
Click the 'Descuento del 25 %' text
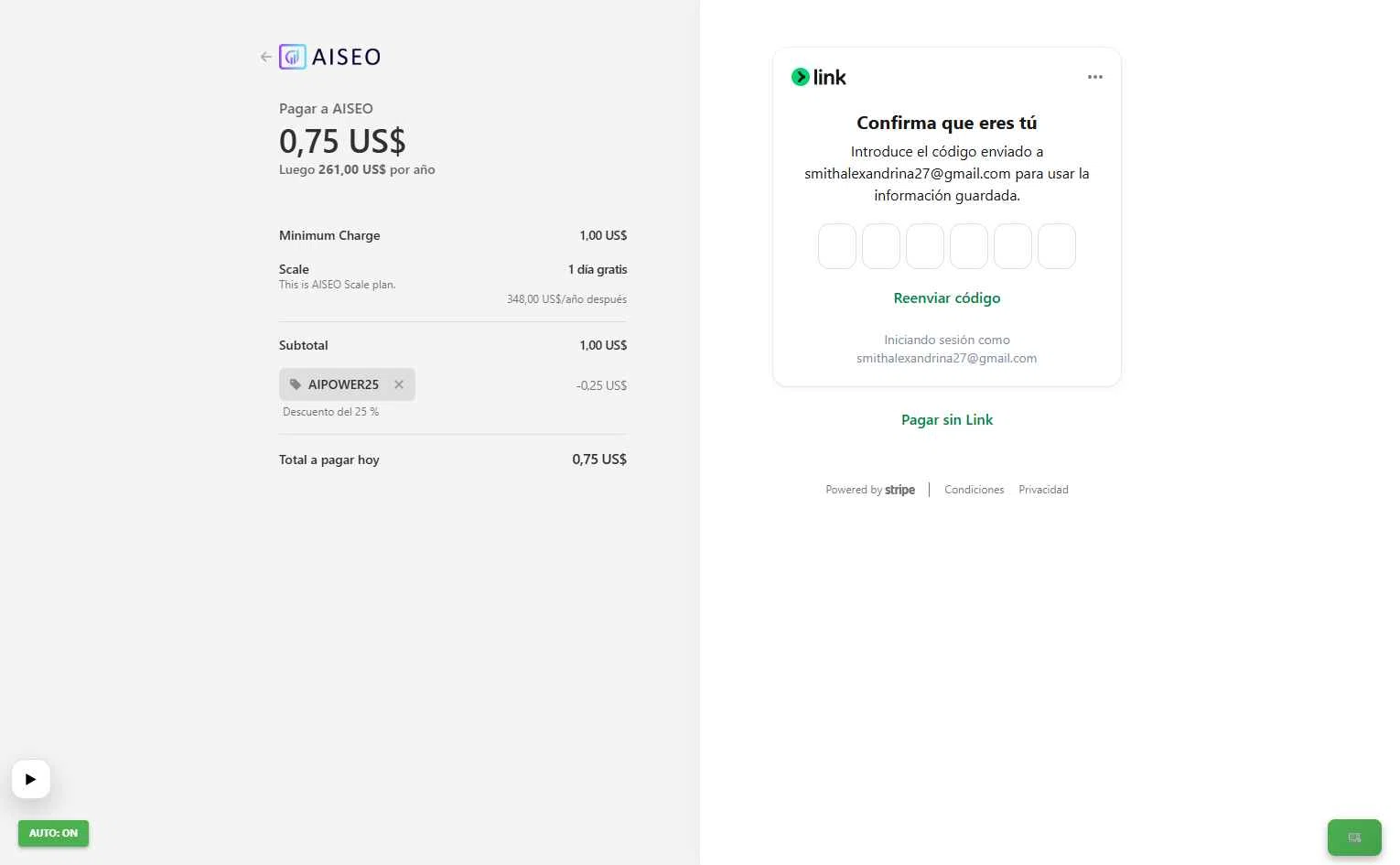330,412
